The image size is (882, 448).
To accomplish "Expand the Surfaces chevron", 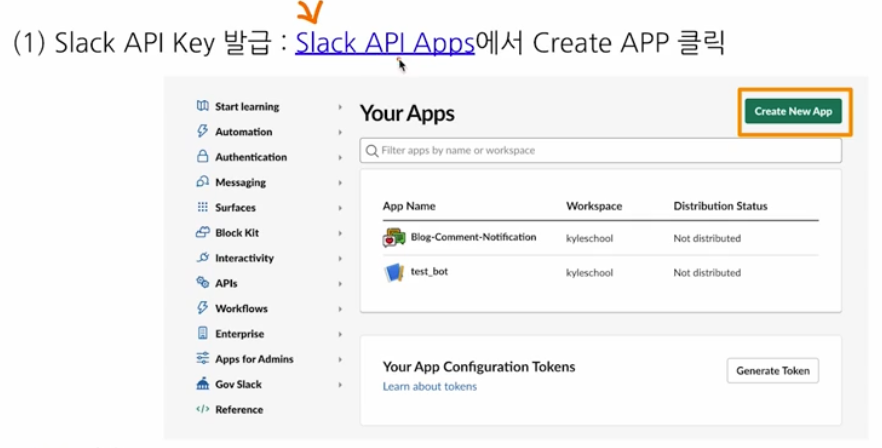I will [x=340, y=208].
